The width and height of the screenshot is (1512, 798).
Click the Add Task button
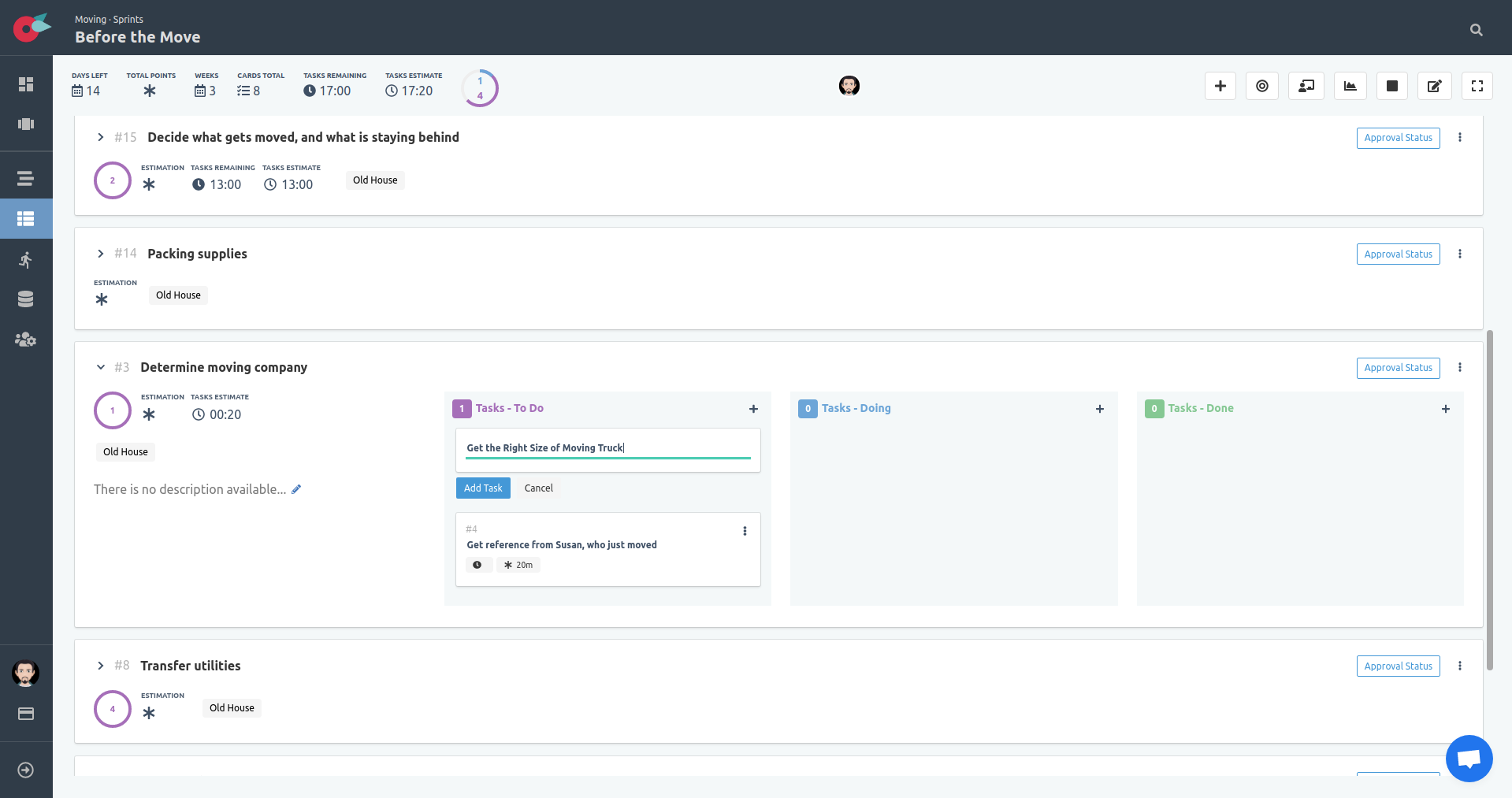(x=483, y=488)
